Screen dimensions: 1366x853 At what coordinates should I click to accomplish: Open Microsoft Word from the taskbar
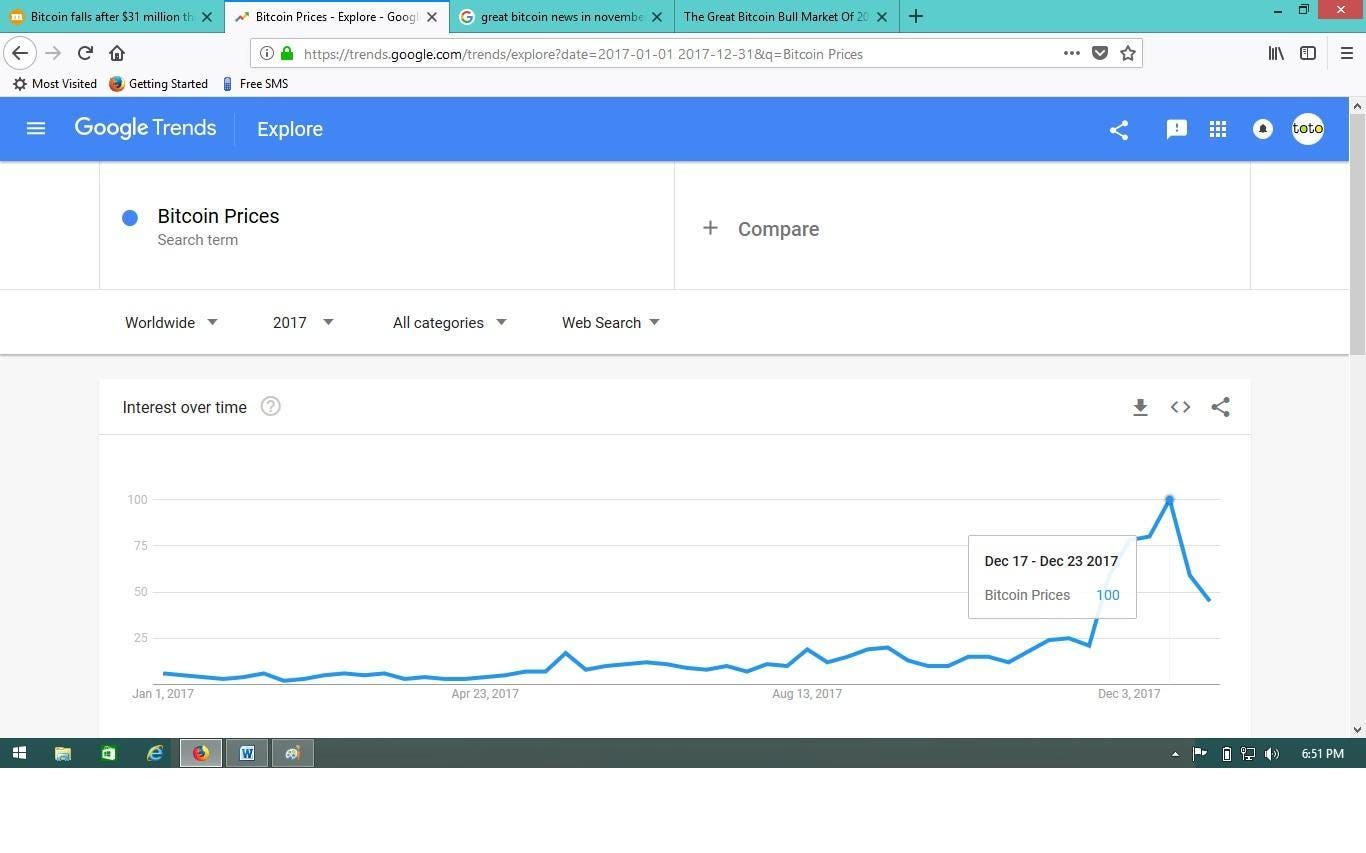[x=247, y=753]
